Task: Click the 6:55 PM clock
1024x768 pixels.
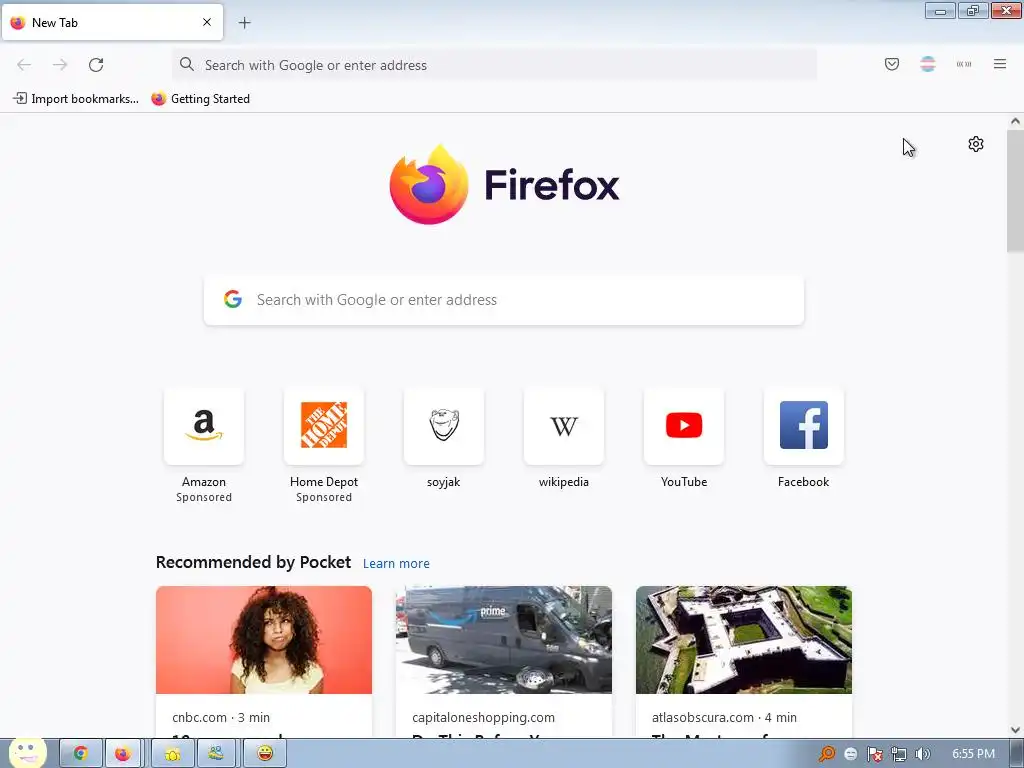Action: 973,754
